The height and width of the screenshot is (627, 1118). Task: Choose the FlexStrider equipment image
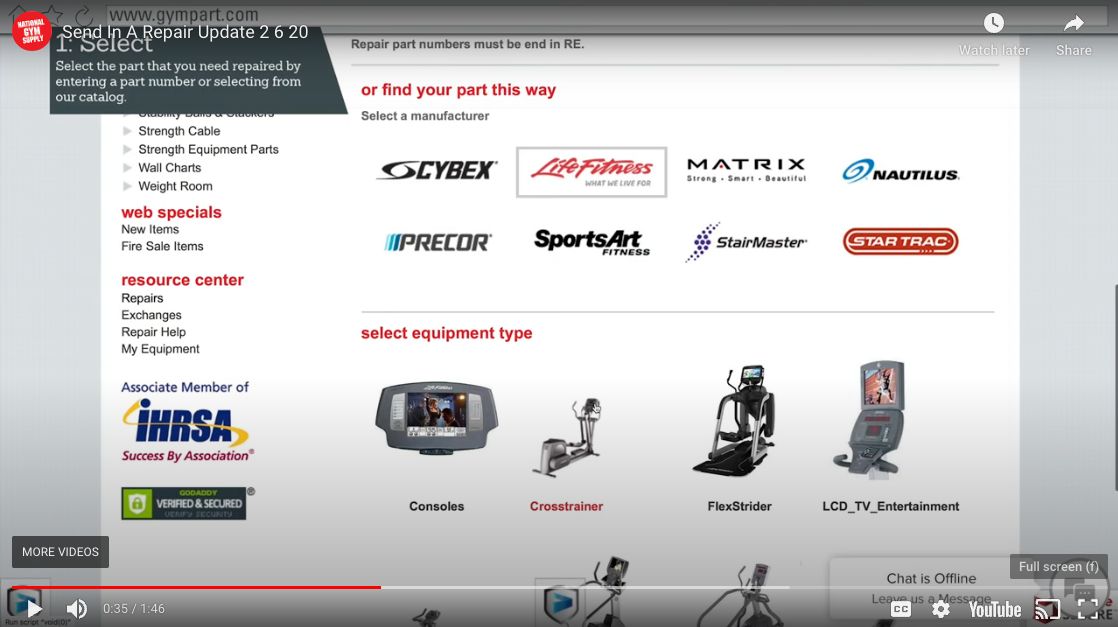[x=734, y=421]
